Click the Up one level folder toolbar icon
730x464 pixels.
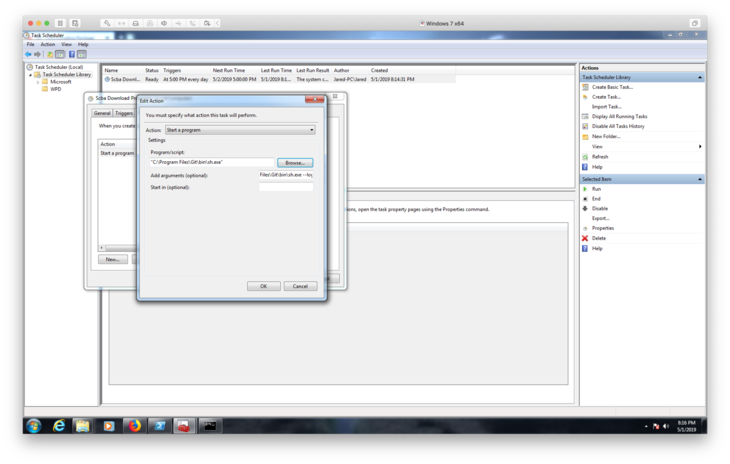click(50, 54)
